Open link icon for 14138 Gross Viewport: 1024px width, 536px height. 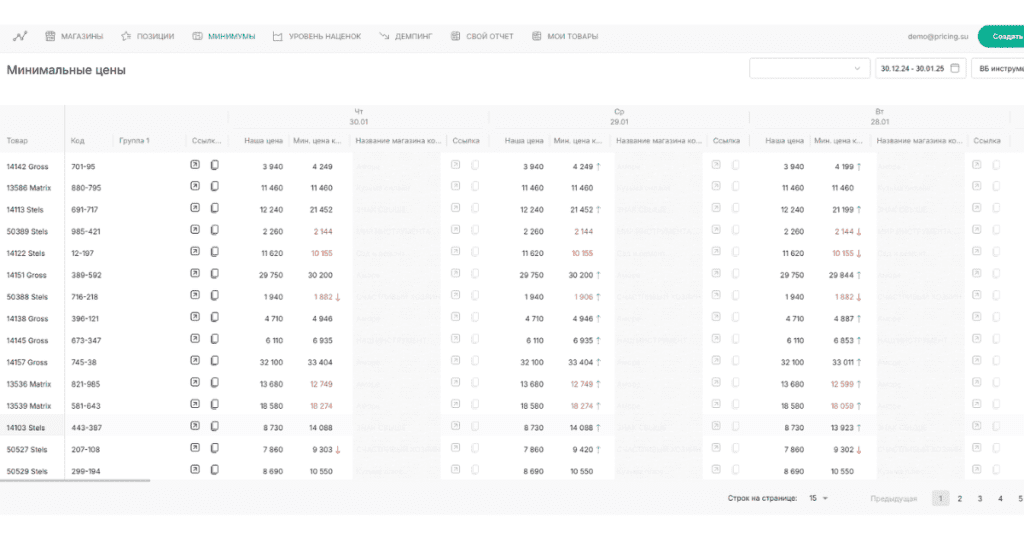click(x=195, y=317)
